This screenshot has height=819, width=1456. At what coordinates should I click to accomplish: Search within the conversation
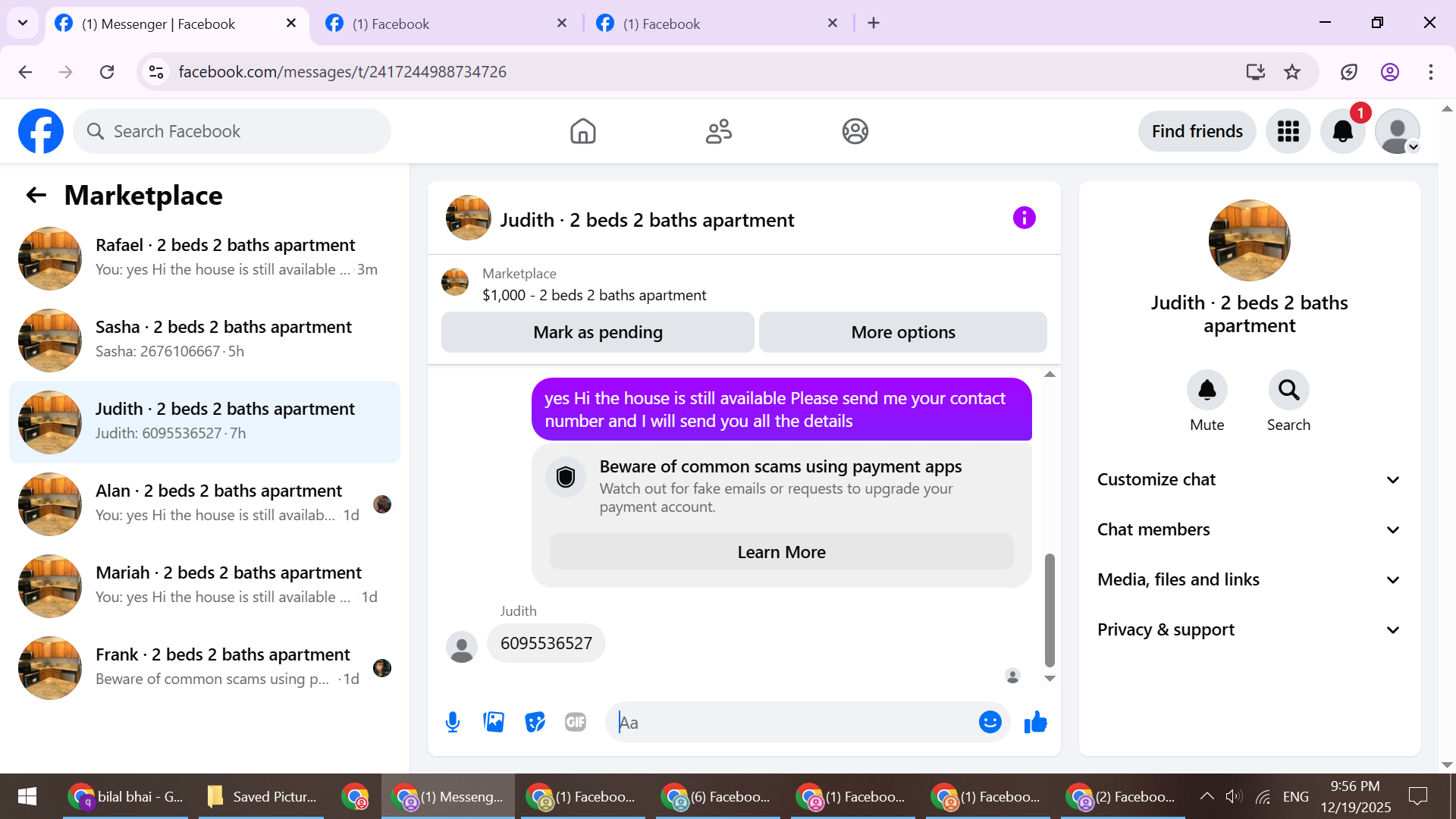(1288, 391)
